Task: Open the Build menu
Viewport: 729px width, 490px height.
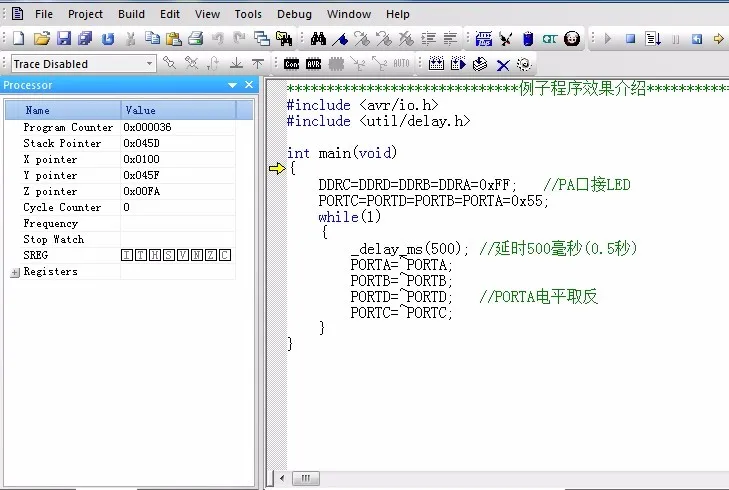Action: tap(131, 14)
